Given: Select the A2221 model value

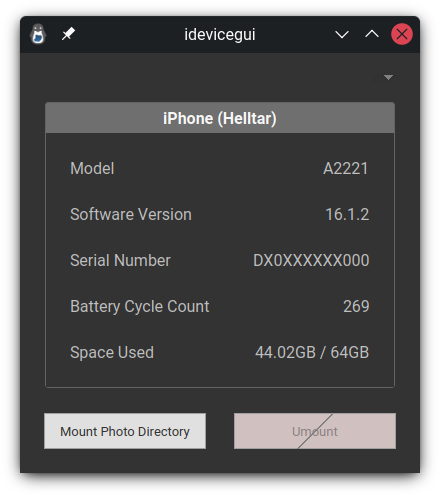Looking at the screenshot, I should 346,168.
